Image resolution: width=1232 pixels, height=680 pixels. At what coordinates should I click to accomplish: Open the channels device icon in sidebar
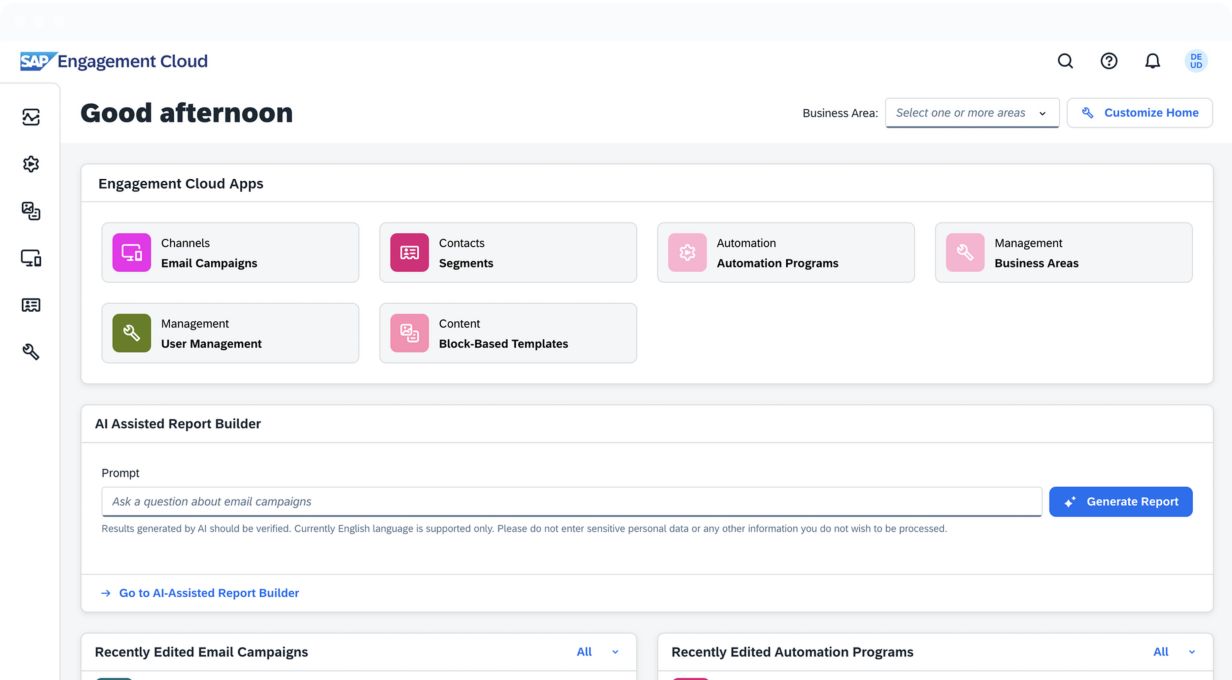coord(31,258)
